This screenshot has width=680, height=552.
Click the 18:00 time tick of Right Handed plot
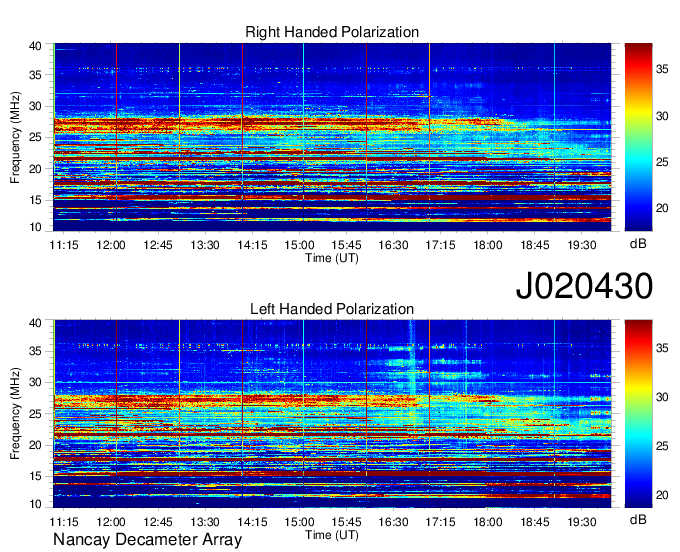[x=488, y=245]
